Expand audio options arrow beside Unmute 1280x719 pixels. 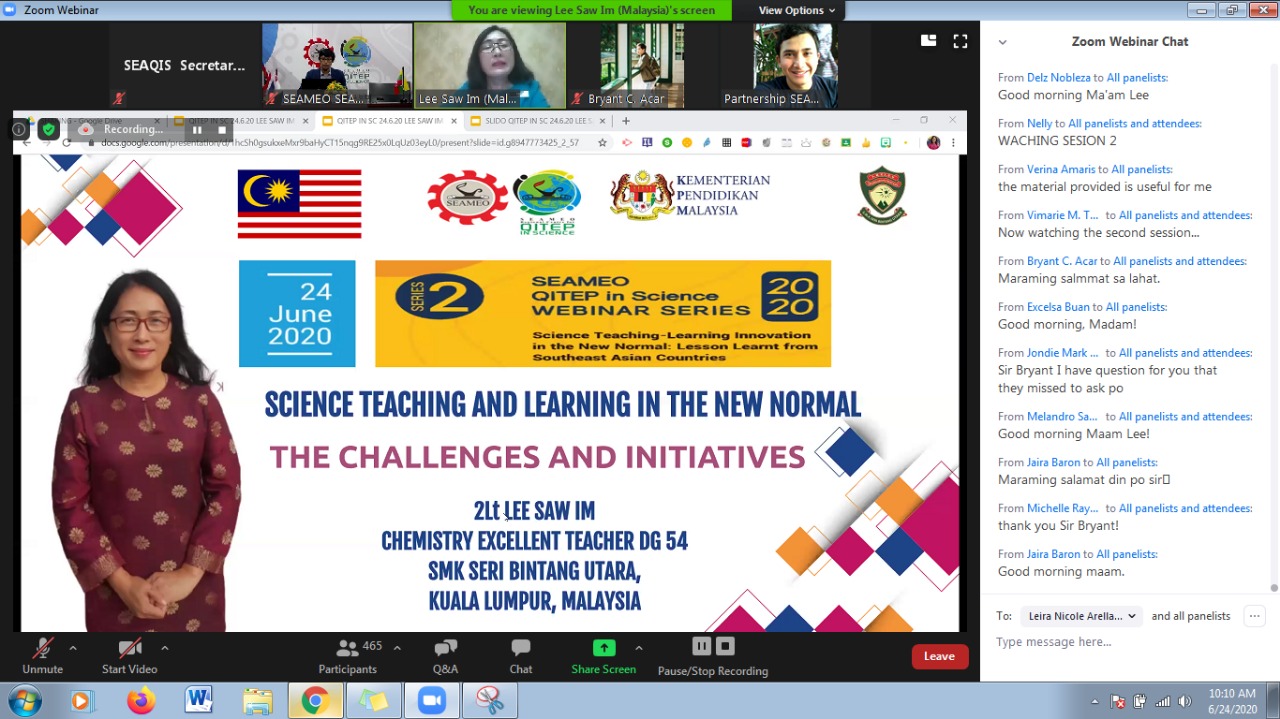pyautogui.click(x=72, y=648)
